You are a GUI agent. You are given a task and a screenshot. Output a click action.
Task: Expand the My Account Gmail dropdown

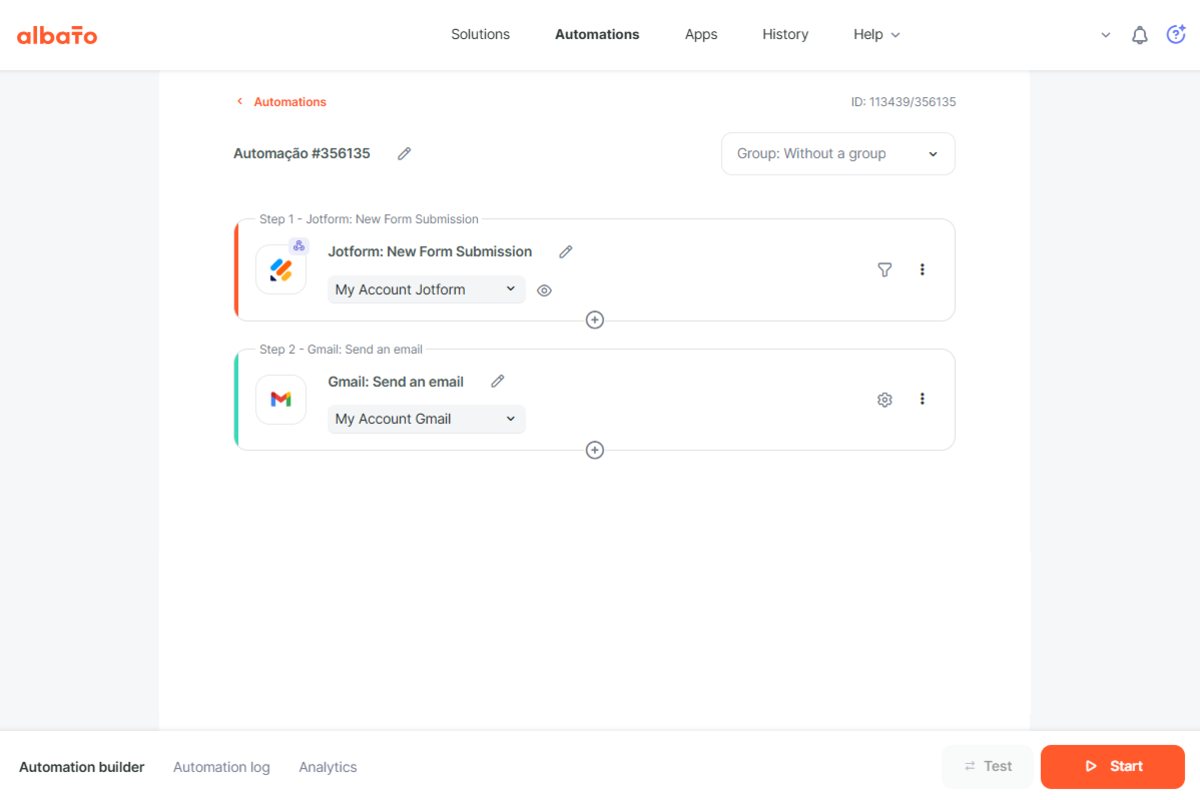pyautogui.click(x=426, y=419)
